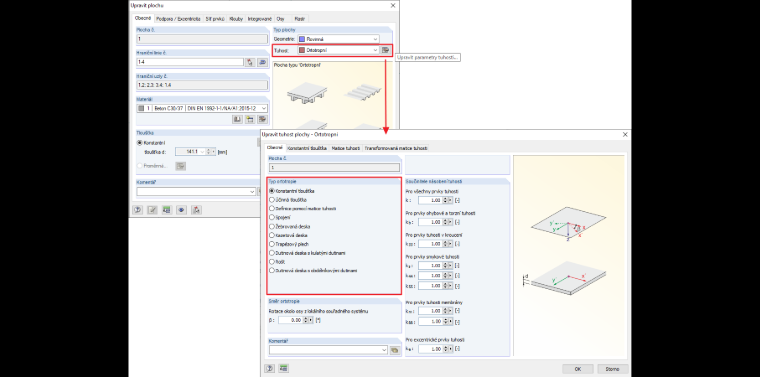Click OK in stiffness dialog
This screenshot has height=377, width=760.
(578, 369)
